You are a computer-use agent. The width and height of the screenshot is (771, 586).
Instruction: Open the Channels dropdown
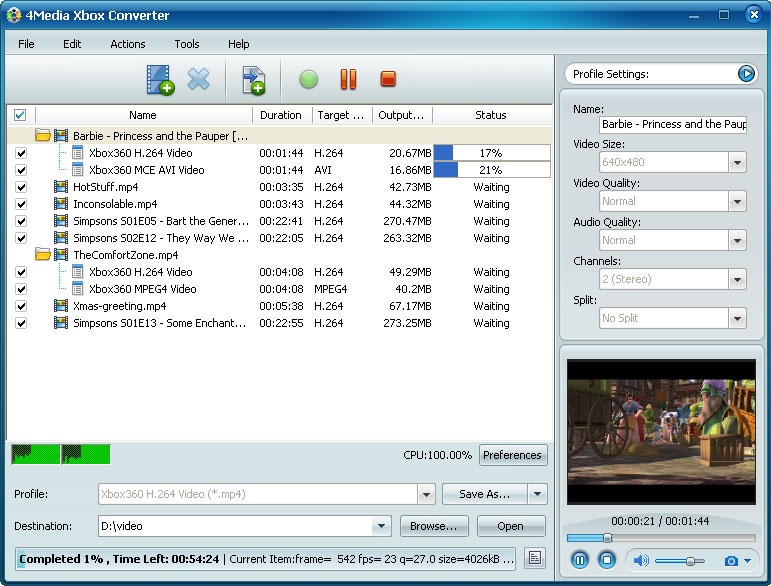(737, 279)
